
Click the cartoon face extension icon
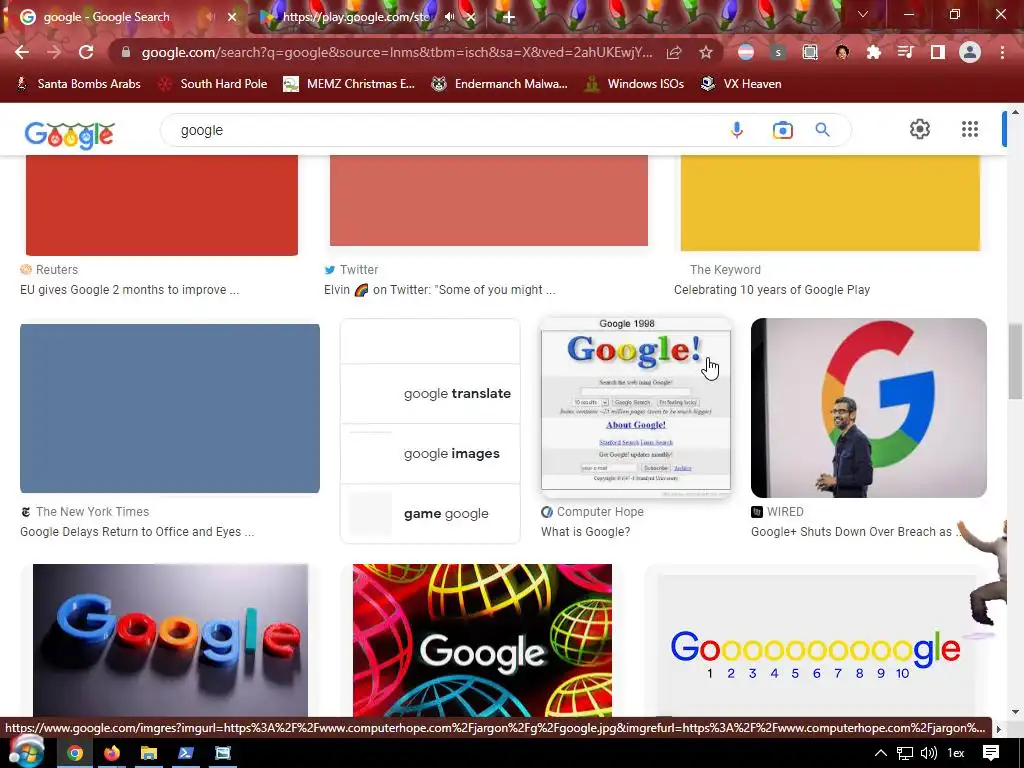(x=842, y=52)
